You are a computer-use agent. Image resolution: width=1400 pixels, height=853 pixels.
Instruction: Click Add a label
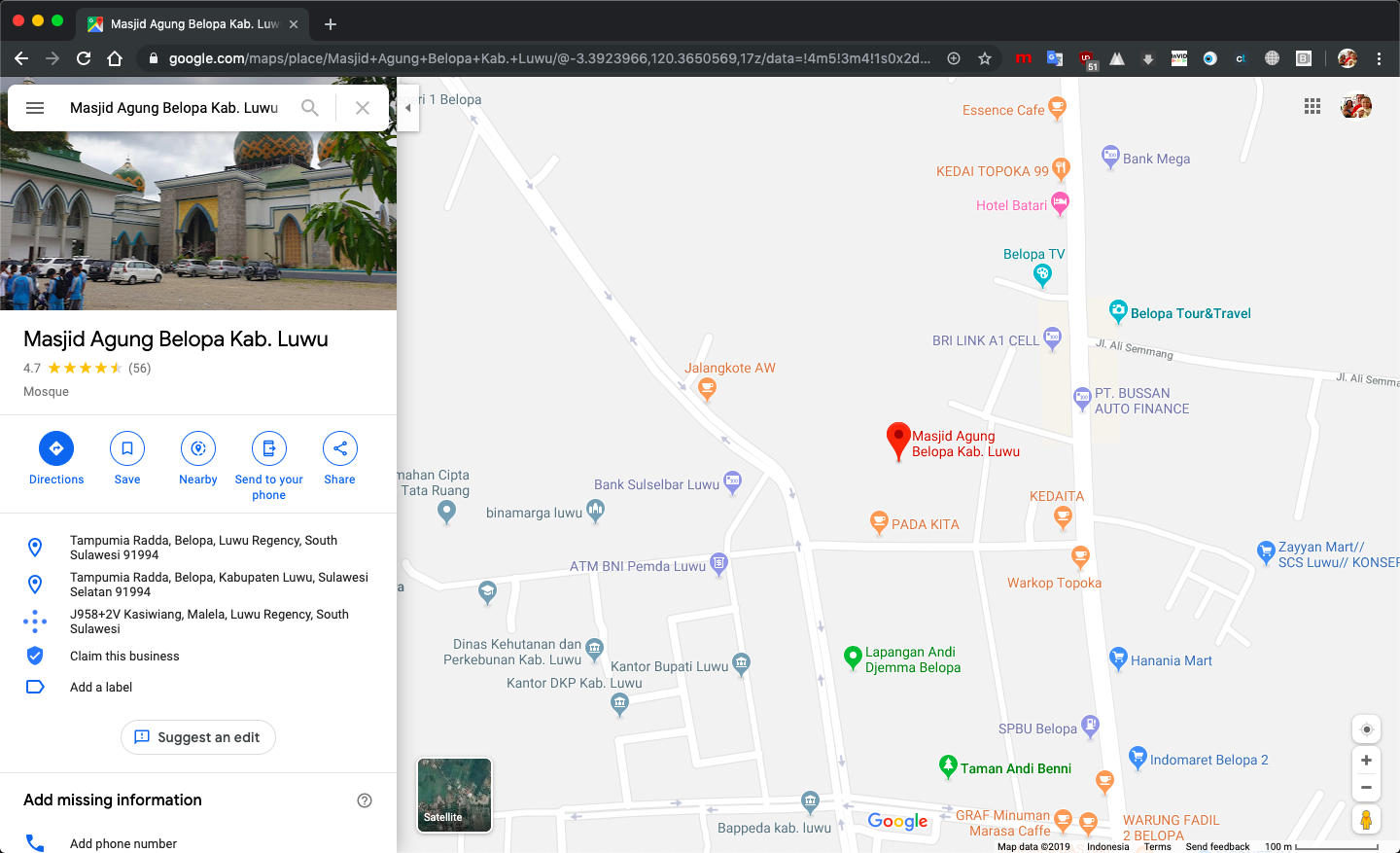tap(101, 688)
